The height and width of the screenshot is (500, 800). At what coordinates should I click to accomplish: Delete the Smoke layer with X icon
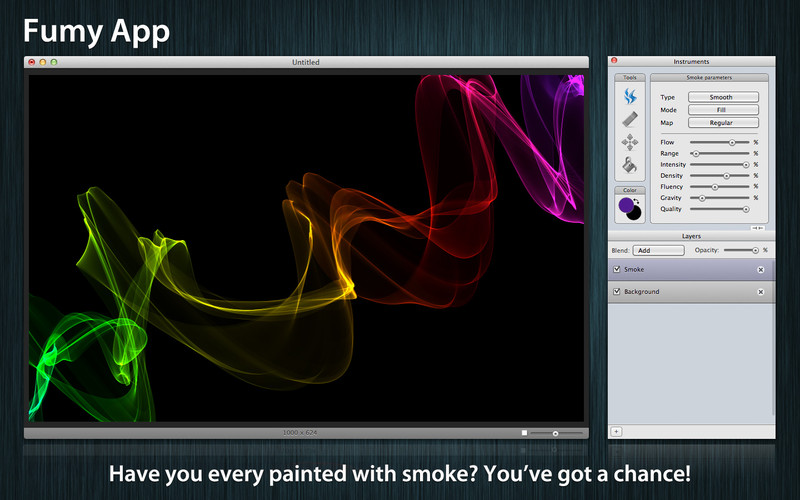click(x=760, y=269)
